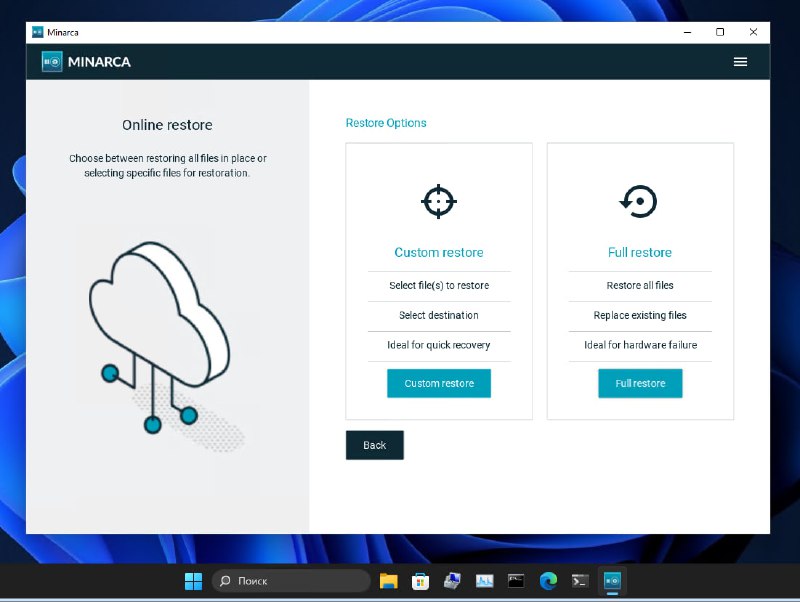The image size is (800, 602).
Task: Click the 'Restore all files' line
Action: coord(640,285)
